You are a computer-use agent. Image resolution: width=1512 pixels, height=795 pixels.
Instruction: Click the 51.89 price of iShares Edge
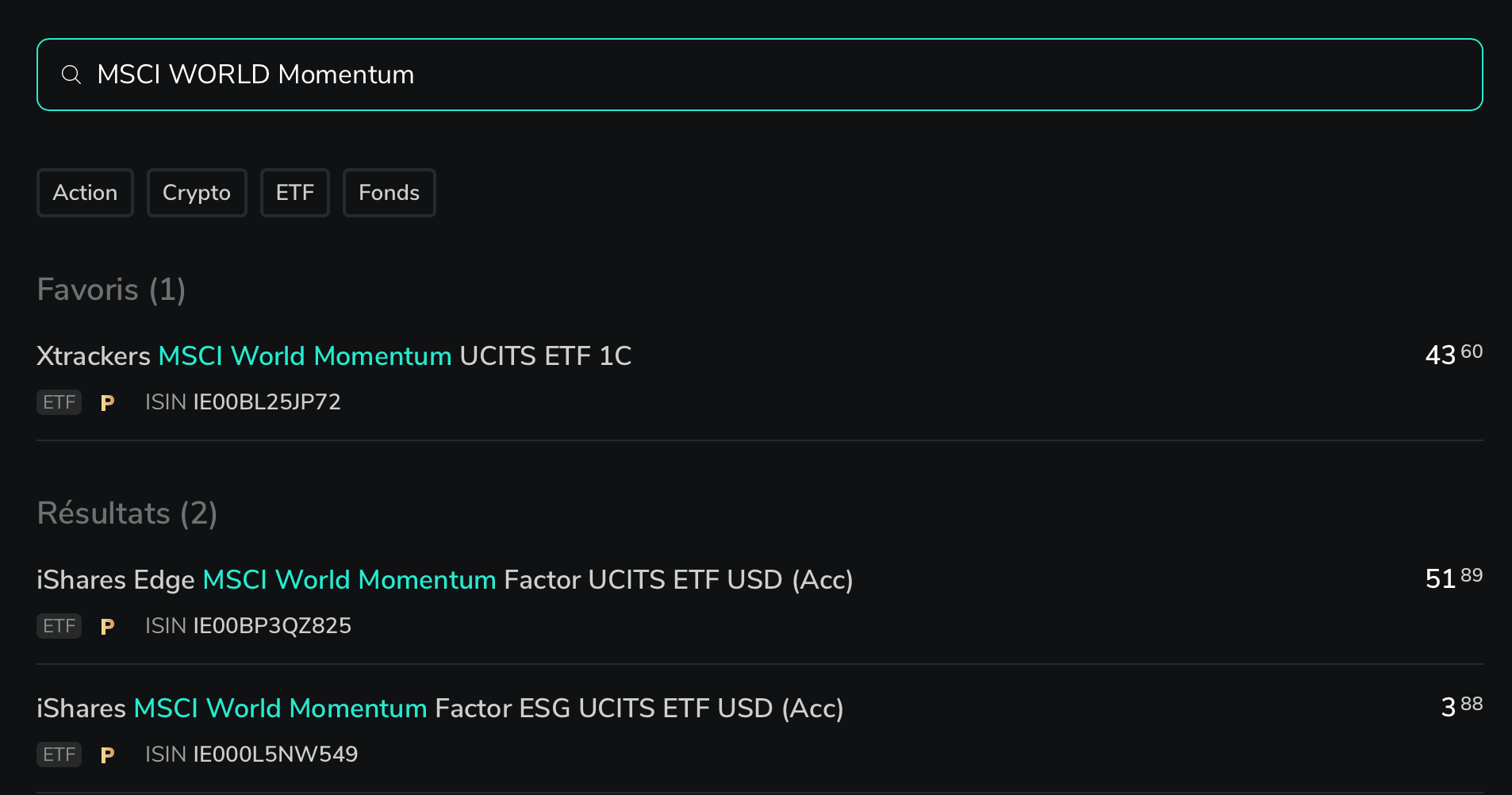[x=1454, y=578]
